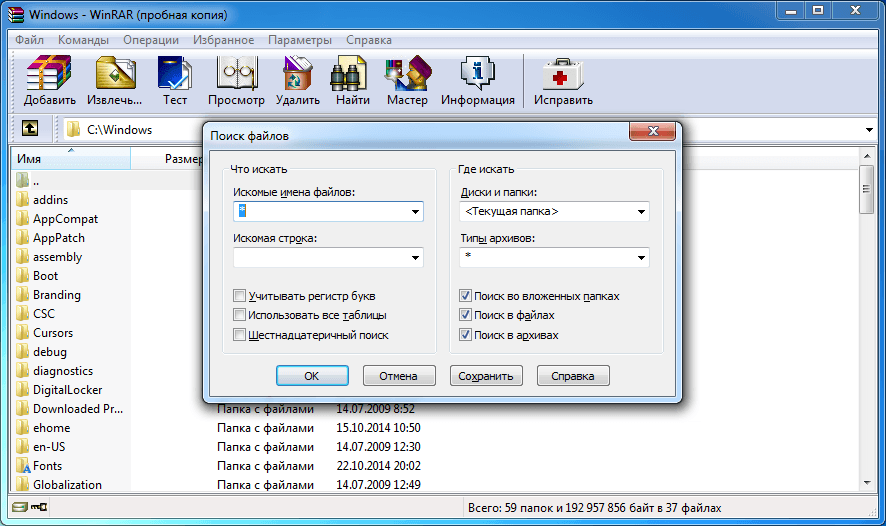Viewport: 886px width, 526px height.
Task: Expand Искомые имена файлов dropdown
Action: tap(415, 211)
